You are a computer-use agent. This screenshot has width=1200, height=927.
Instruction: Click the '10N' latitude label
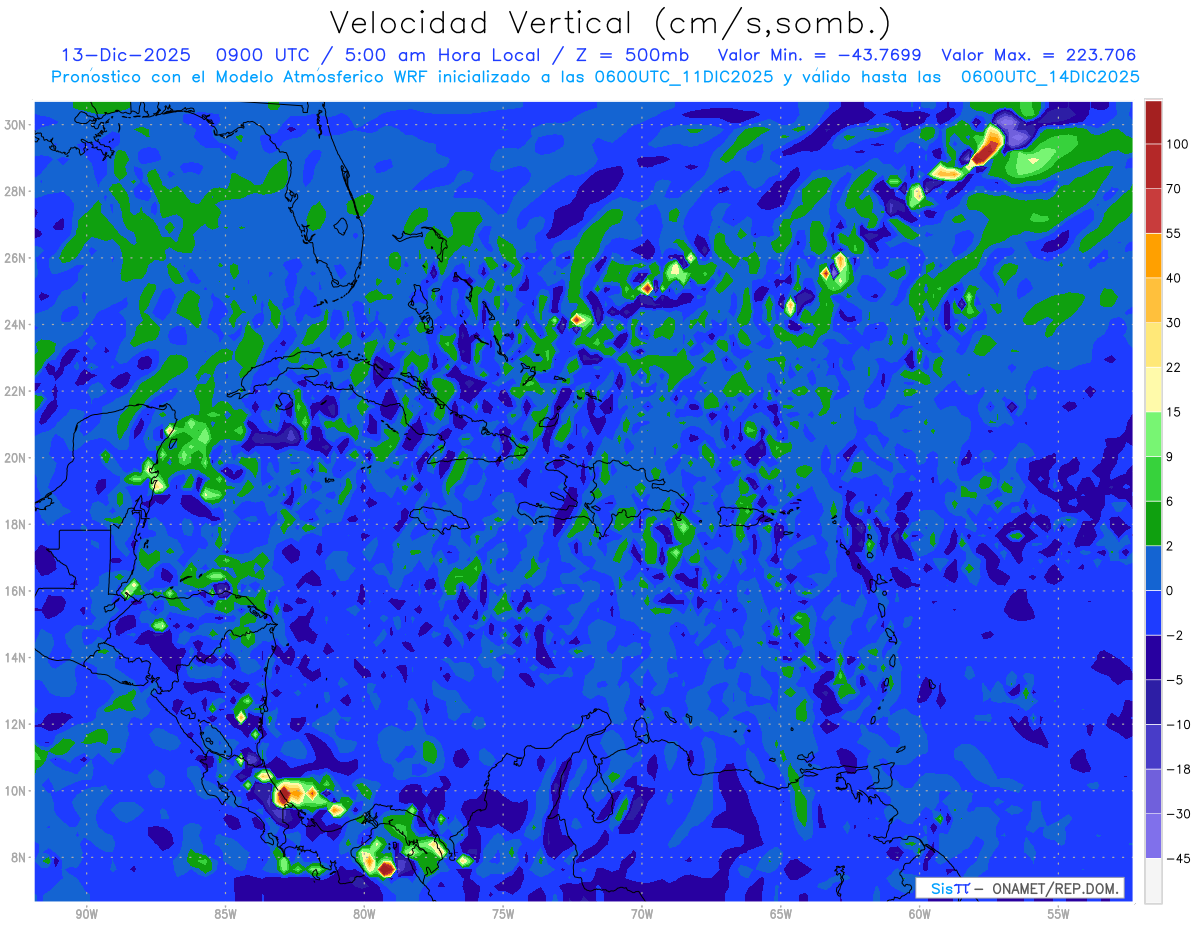[x=16, y=791]
